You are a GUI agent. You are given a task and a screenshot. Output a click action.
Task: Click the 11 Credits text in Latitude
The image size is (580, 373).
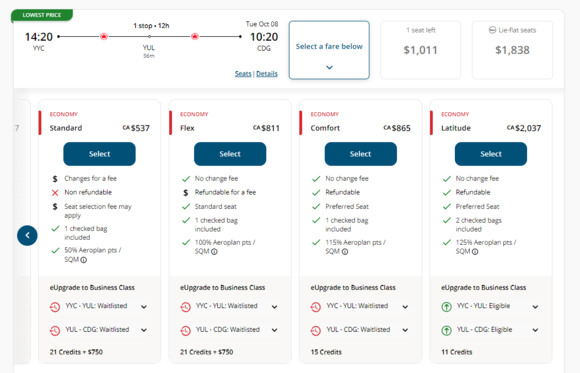tap(457, 352)
